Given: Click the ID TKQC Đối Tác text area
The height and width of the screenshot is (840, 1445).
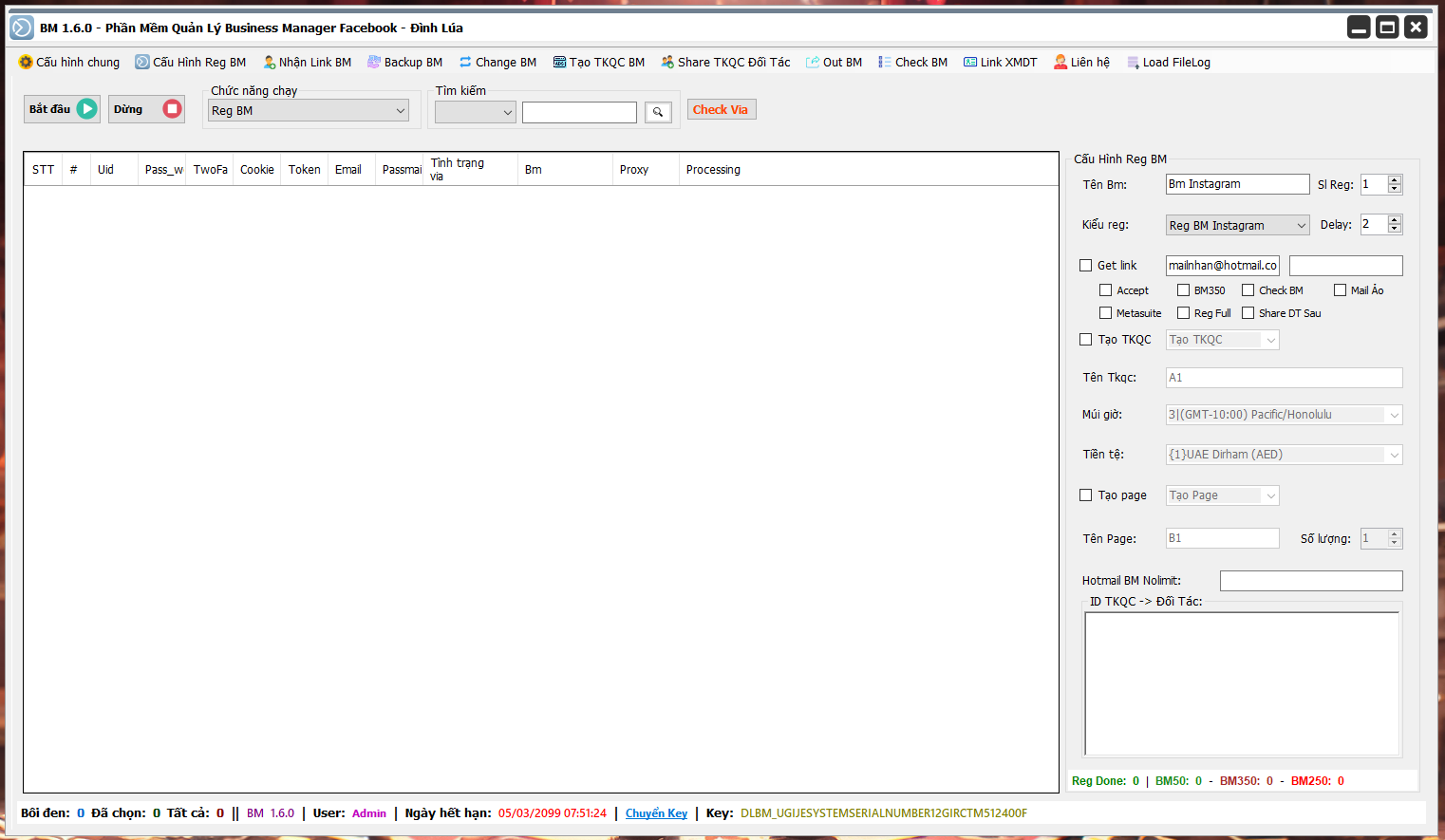Looking at the screenshot, I should (1242, 683).
